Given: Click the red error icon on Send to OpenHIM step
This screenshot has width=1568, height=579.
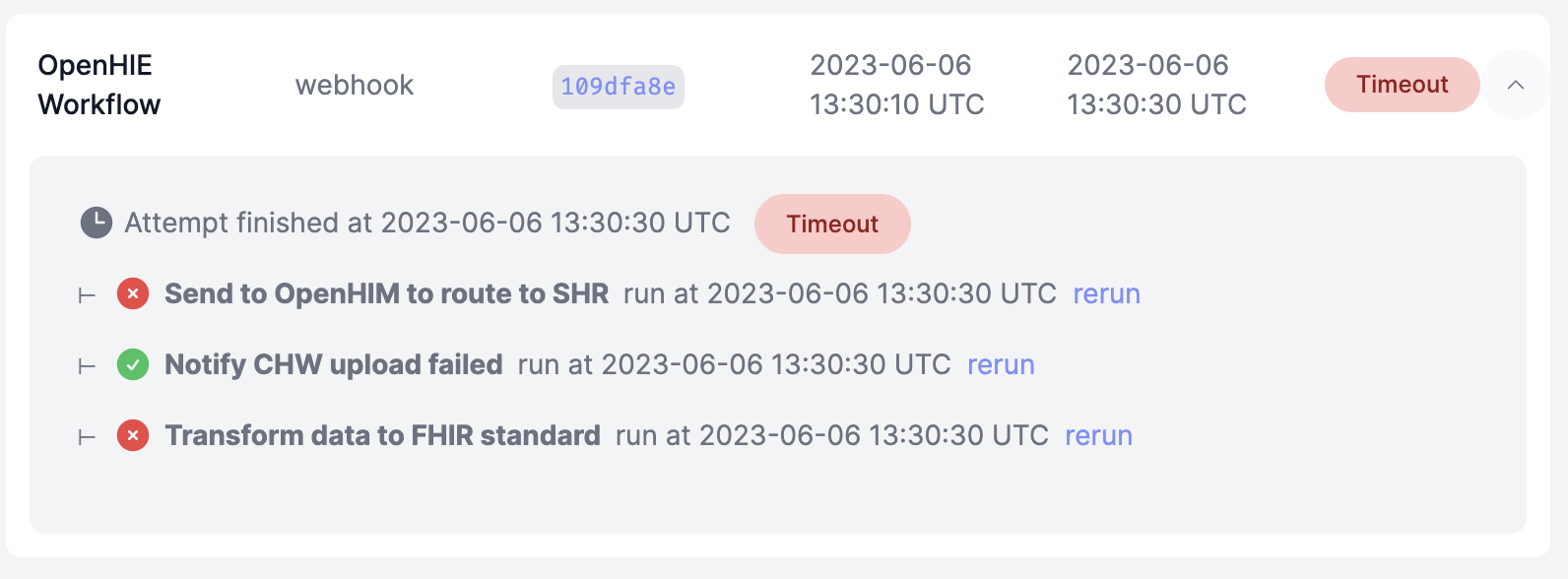Looking at the screenshot, I should pos(132,293).
